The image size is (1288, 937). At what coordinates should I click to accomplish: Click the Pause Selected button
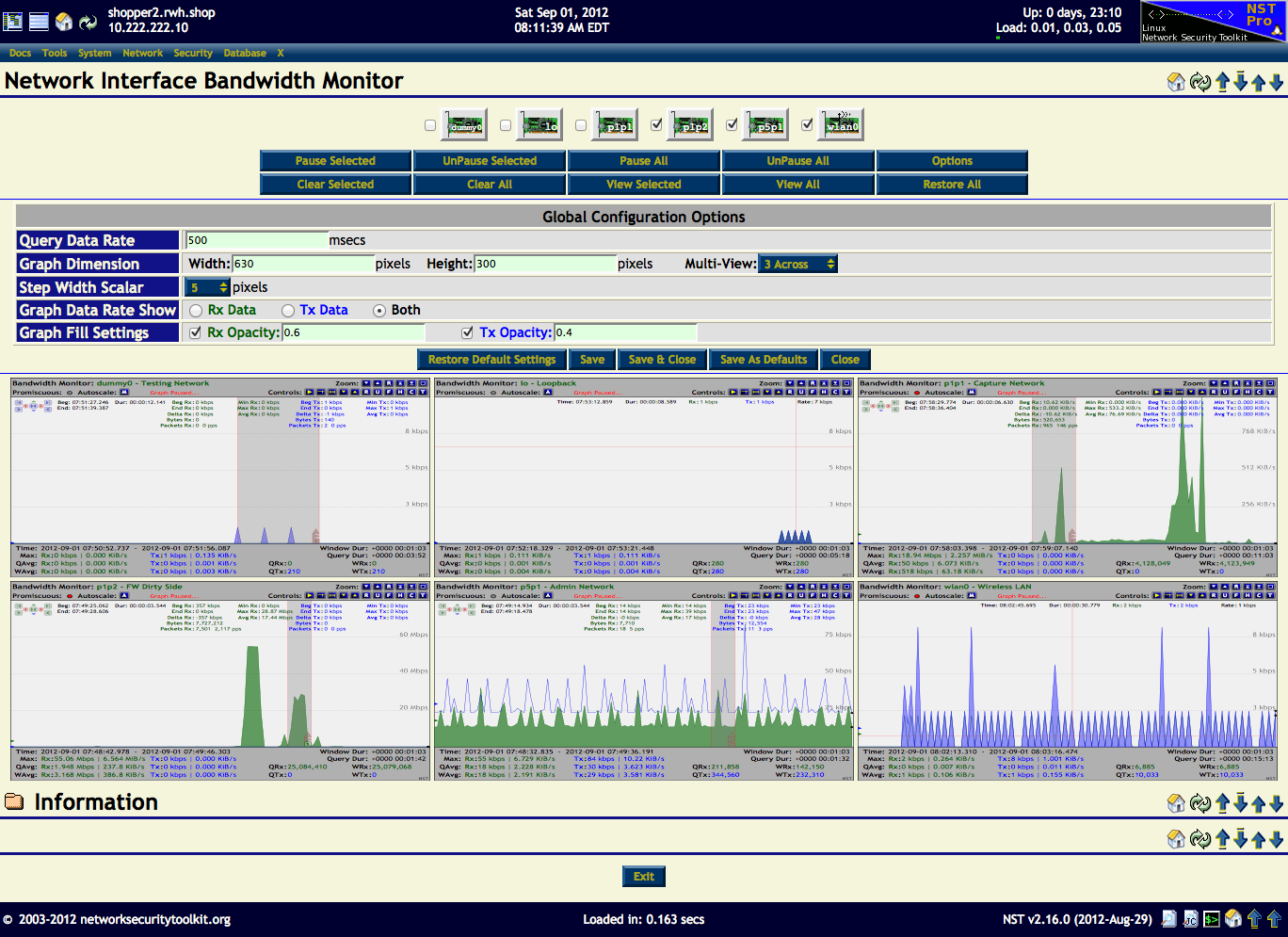(x=335, y=161)
